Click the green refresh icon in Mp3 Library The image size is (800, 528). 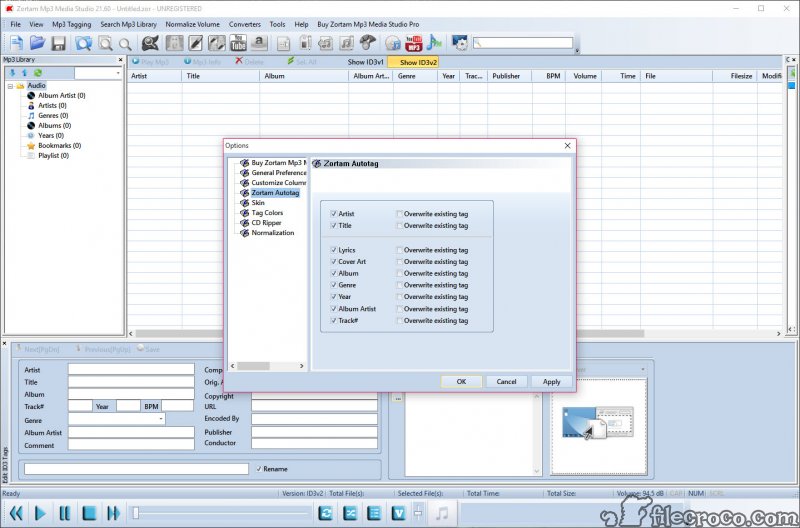38,73
